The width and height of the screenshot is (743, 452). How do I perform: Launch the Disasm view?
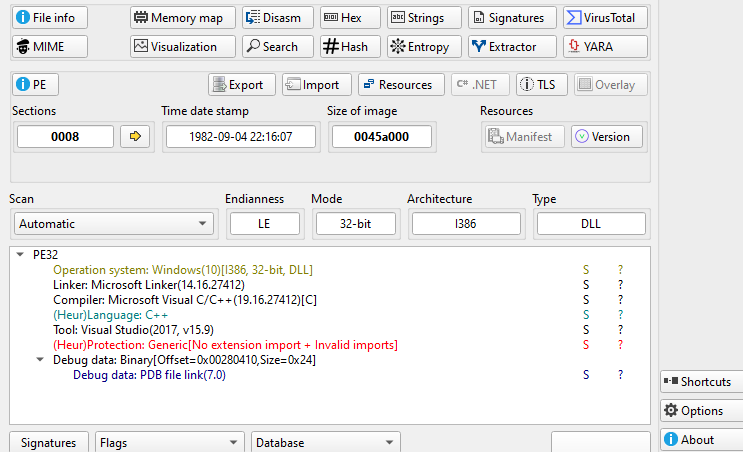(276, 18)
